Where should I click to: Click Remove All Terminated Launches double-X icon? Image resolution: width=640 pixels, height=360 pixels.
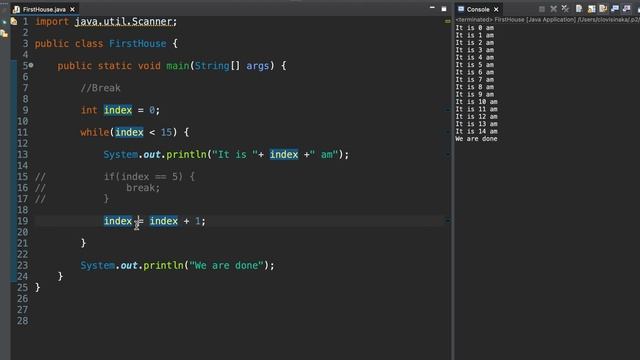point(565,9)
